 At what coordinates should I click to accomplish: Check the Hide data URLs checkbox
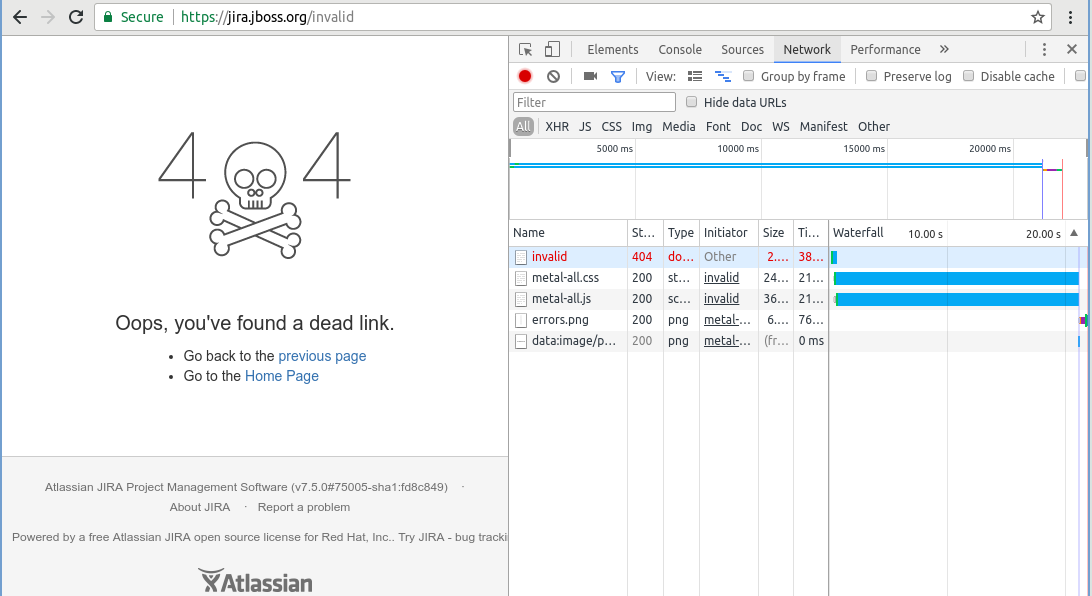[692, 102]
